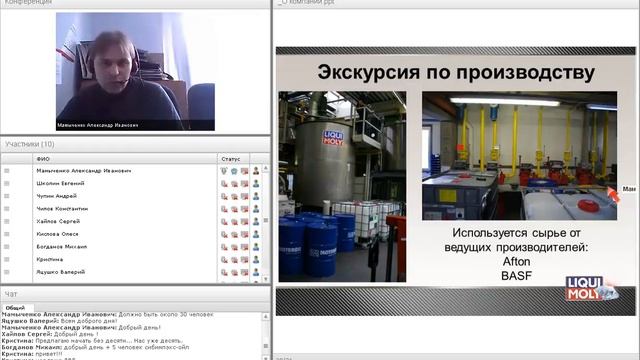Click user avatar icon for Хайлов Сергей

[x=256, y=222]
